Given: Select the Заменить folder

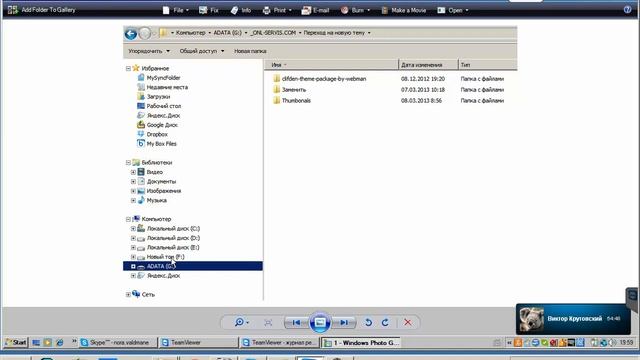Looking at the screenshot, I should pyautogui.click(x=289, y=90).
